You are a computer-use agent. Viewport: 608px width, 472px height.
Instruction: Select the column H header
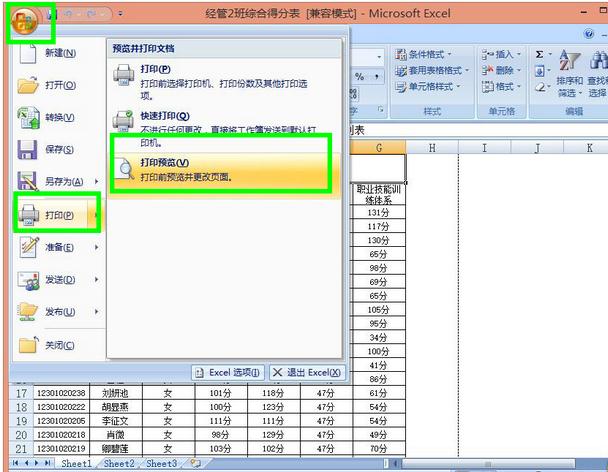(431, 148)
